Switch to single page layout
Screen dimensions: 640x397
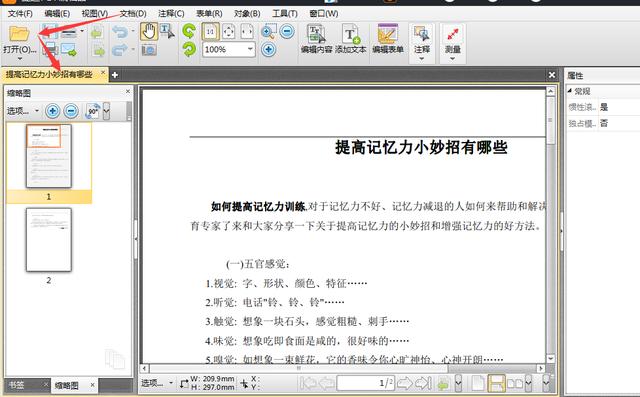[x=478, y=383]
